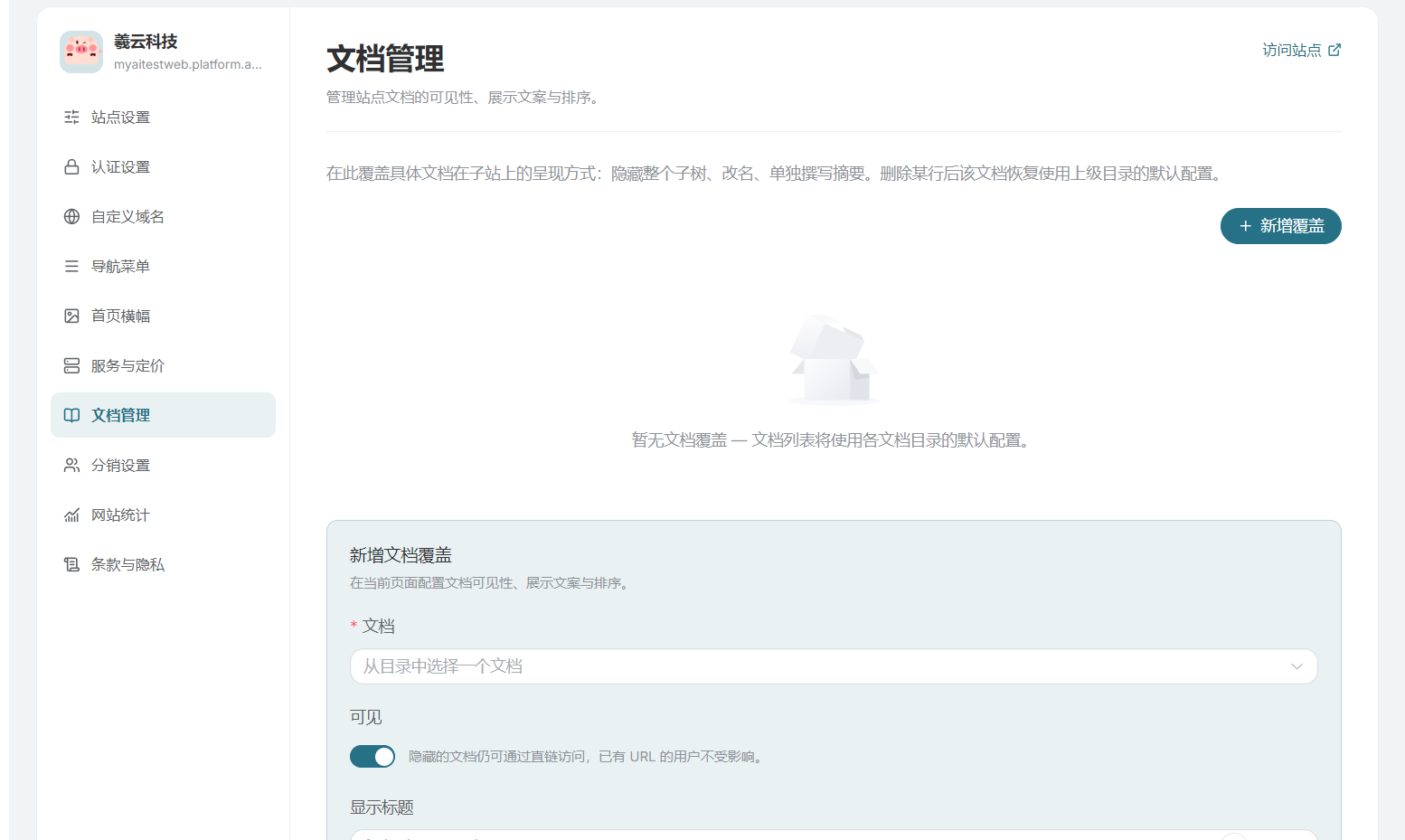
Task: Click the 认证设置 lock icon
Action: 71,167
